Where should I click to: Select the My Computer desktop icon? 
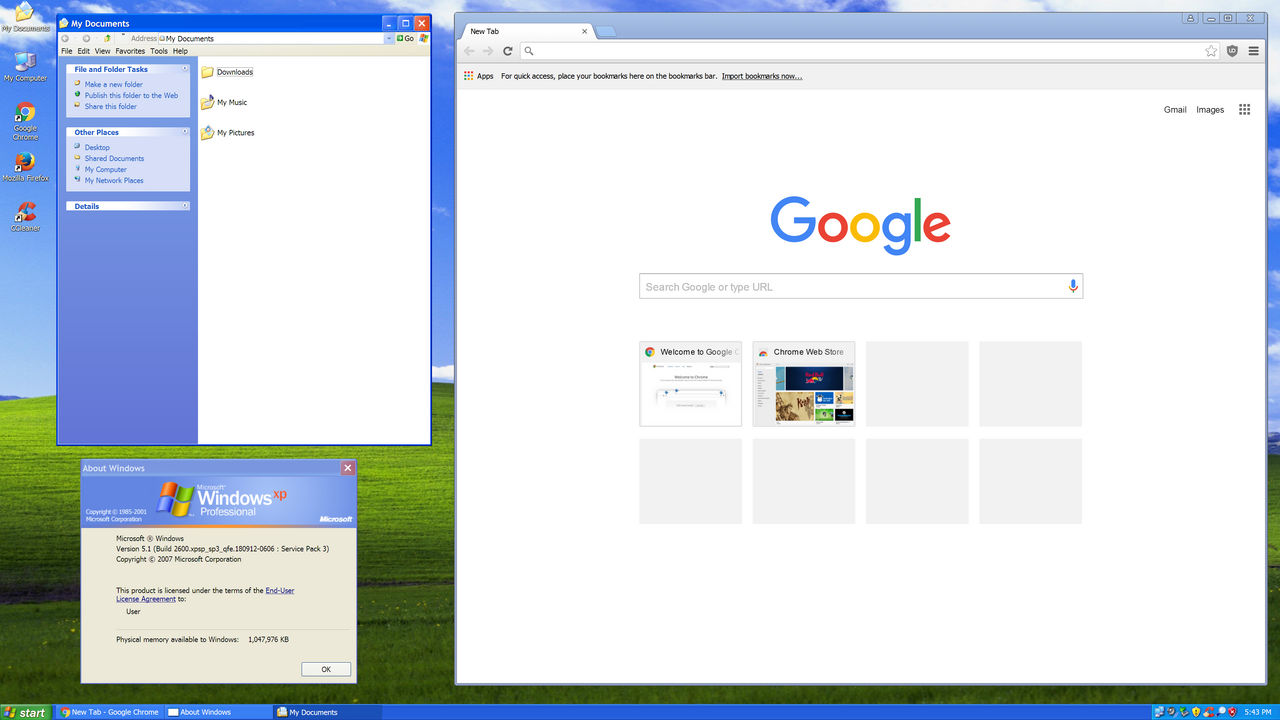25,66
